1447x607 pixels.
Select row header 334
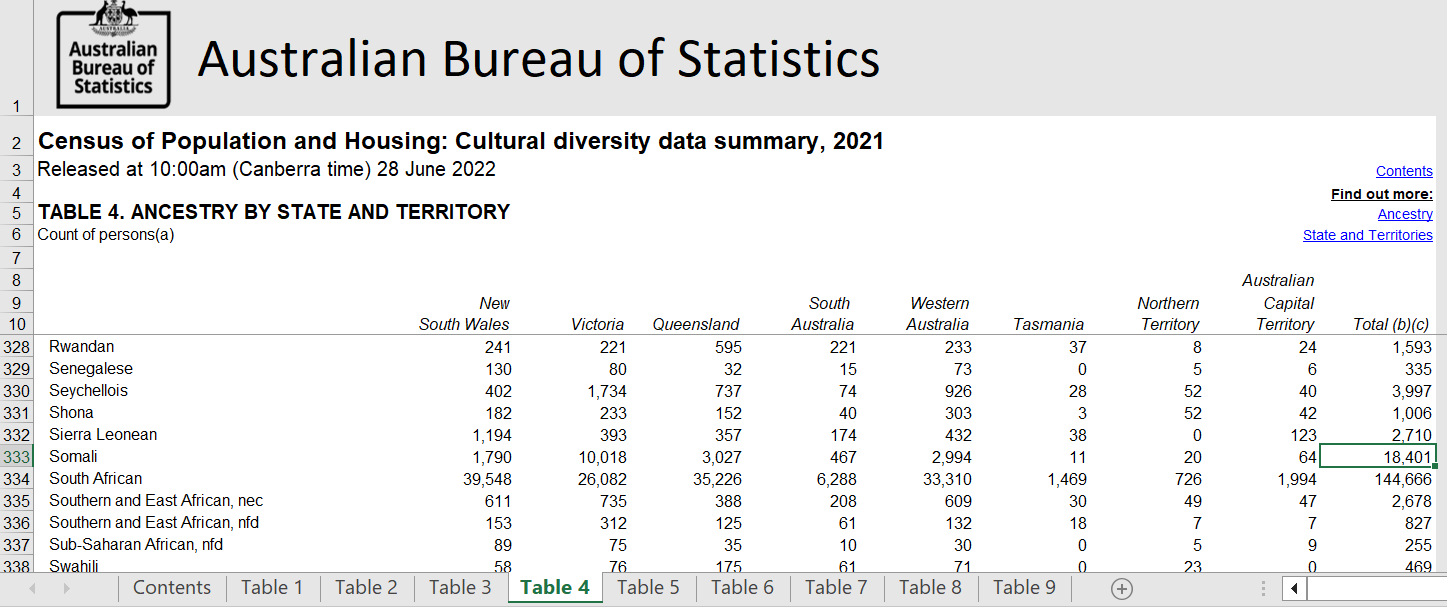17,479
